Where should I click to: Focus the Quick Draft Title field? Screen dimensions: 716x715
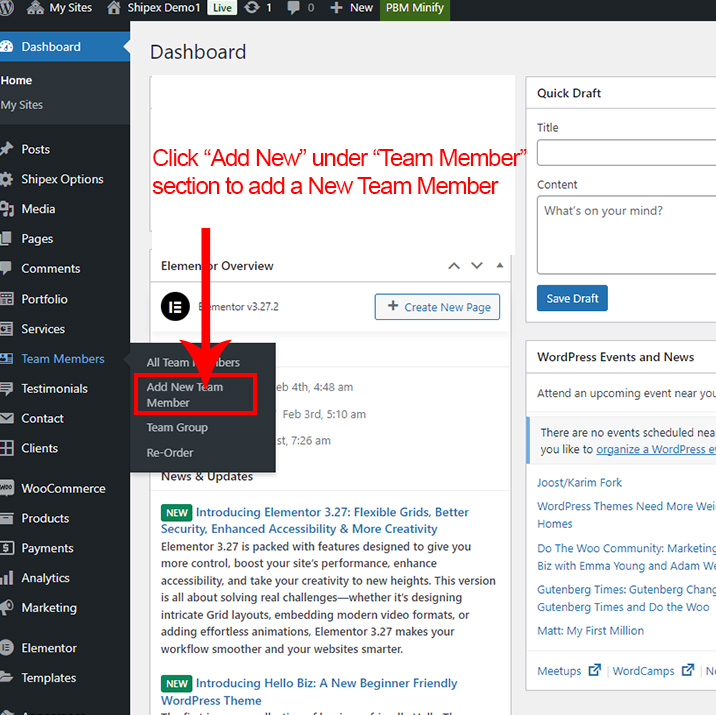[626, 152]
